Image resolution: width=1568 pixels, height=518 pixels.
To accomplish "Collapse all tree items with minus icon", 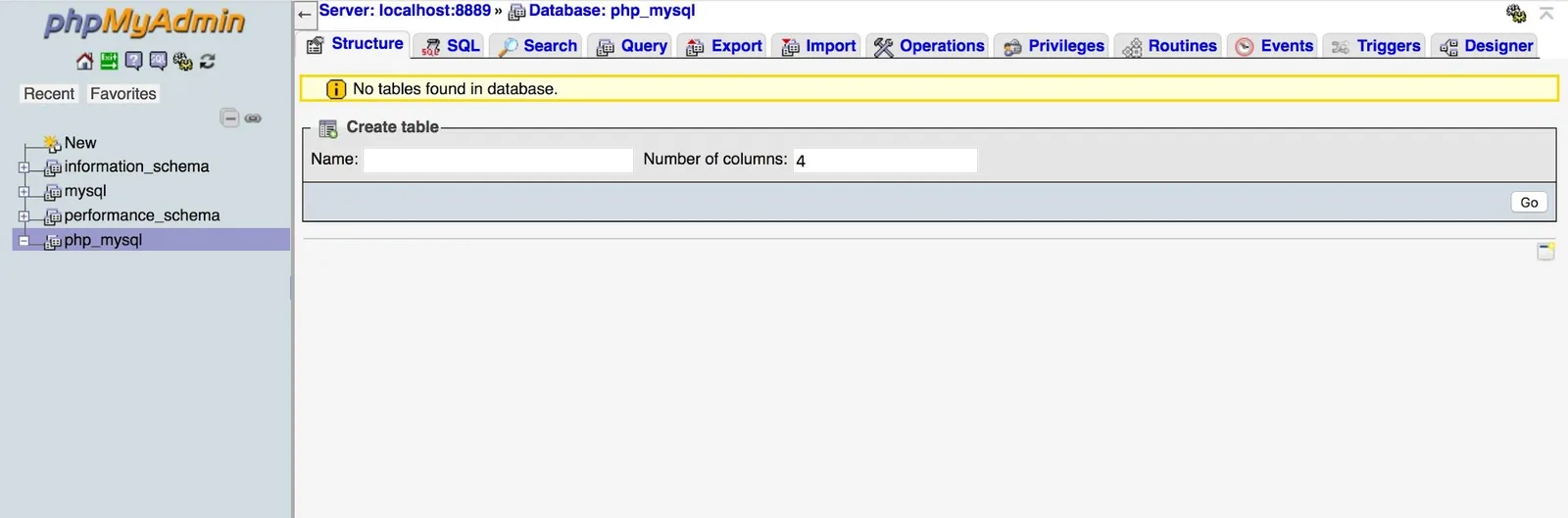I will 230,118.
